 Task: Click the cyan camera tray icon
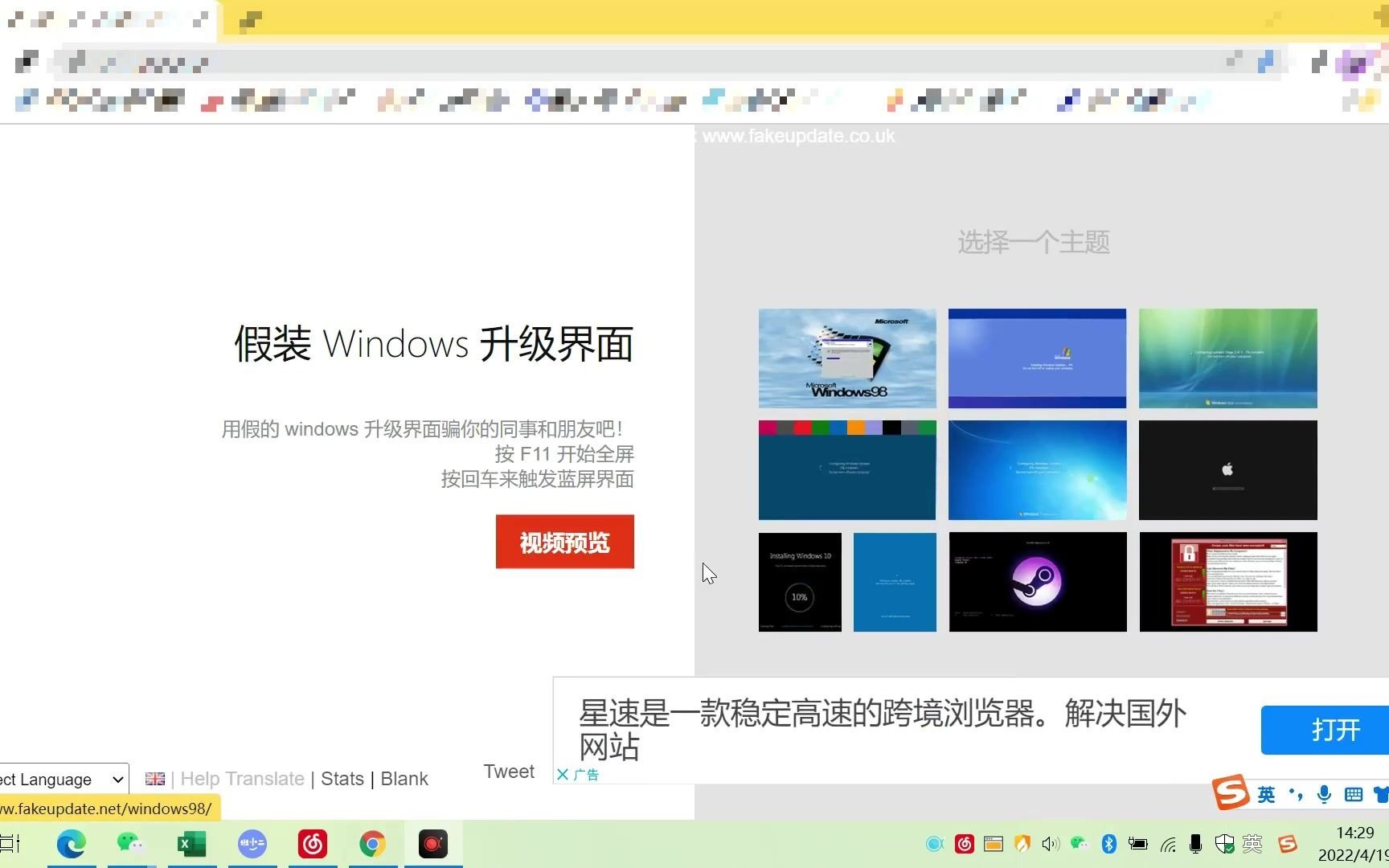[x=934, y=844]
